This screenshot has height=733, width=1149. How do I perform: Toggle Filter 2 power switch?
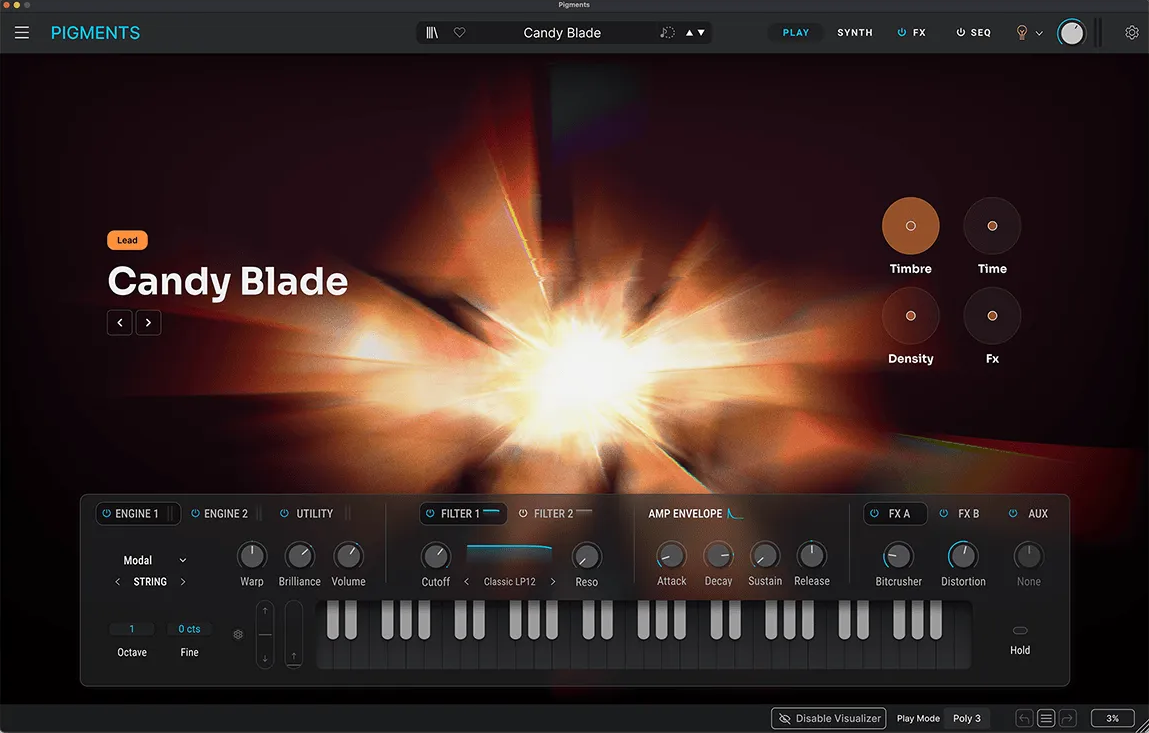[x=523, y=514]
